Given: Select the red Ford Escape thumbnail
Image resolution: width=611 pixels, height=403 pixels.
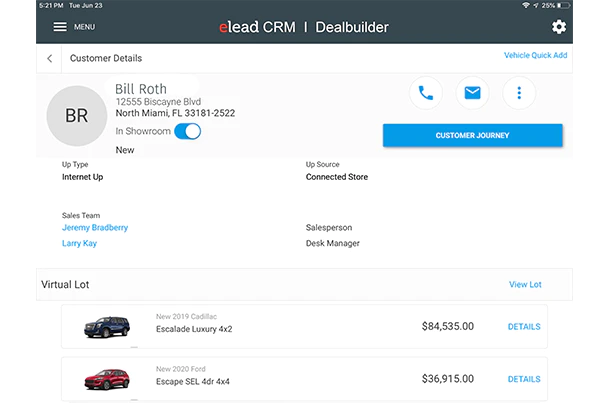Looking at the screenshot, I should tap(107, 380).
